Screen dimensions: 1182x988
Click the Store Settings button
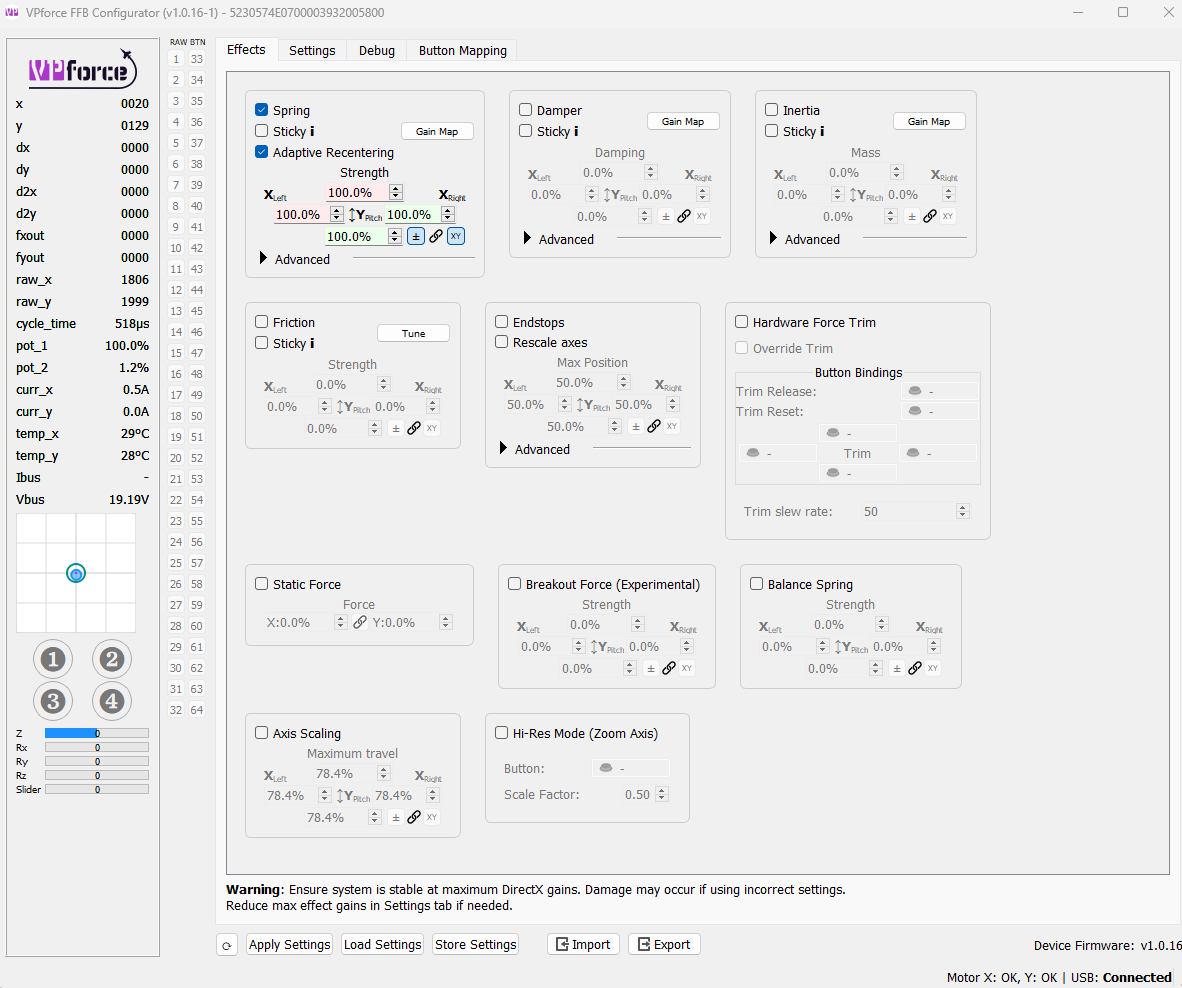point(476,944)
